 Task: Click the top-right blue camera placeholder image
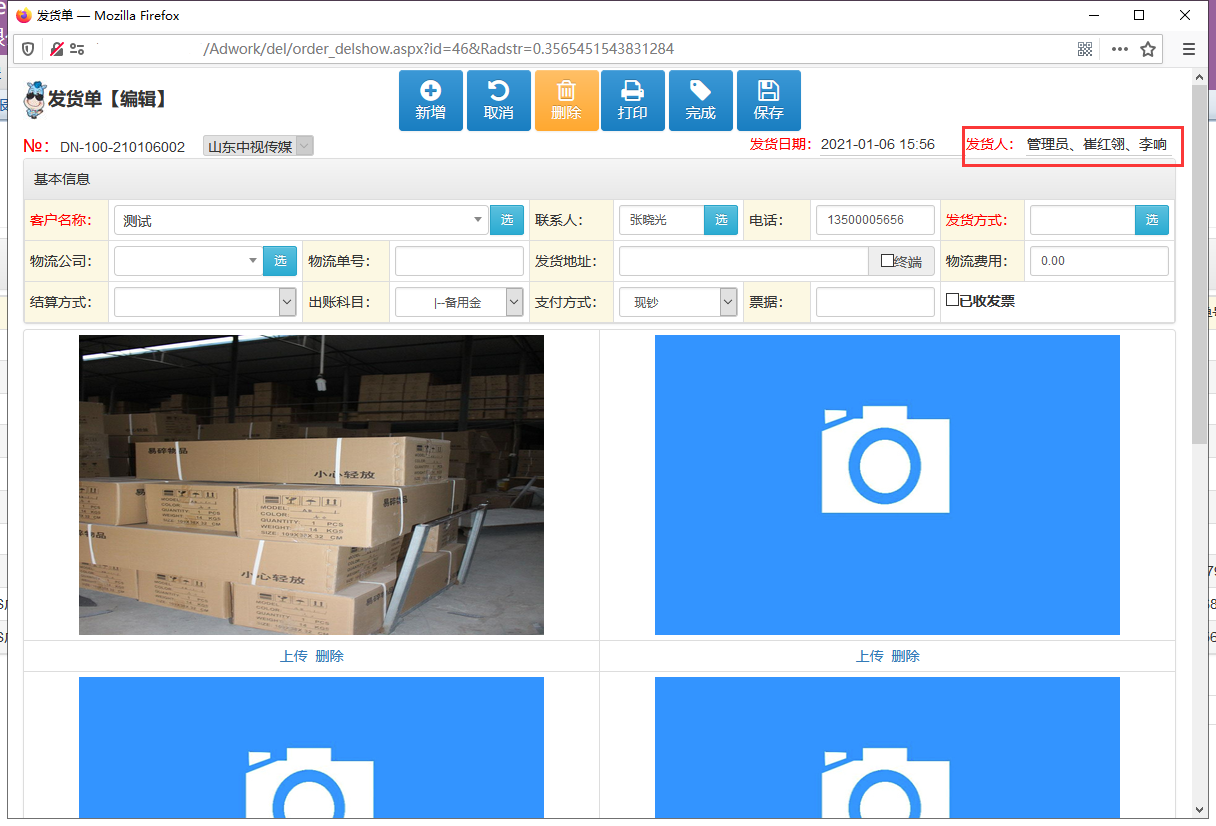[887, 485]
